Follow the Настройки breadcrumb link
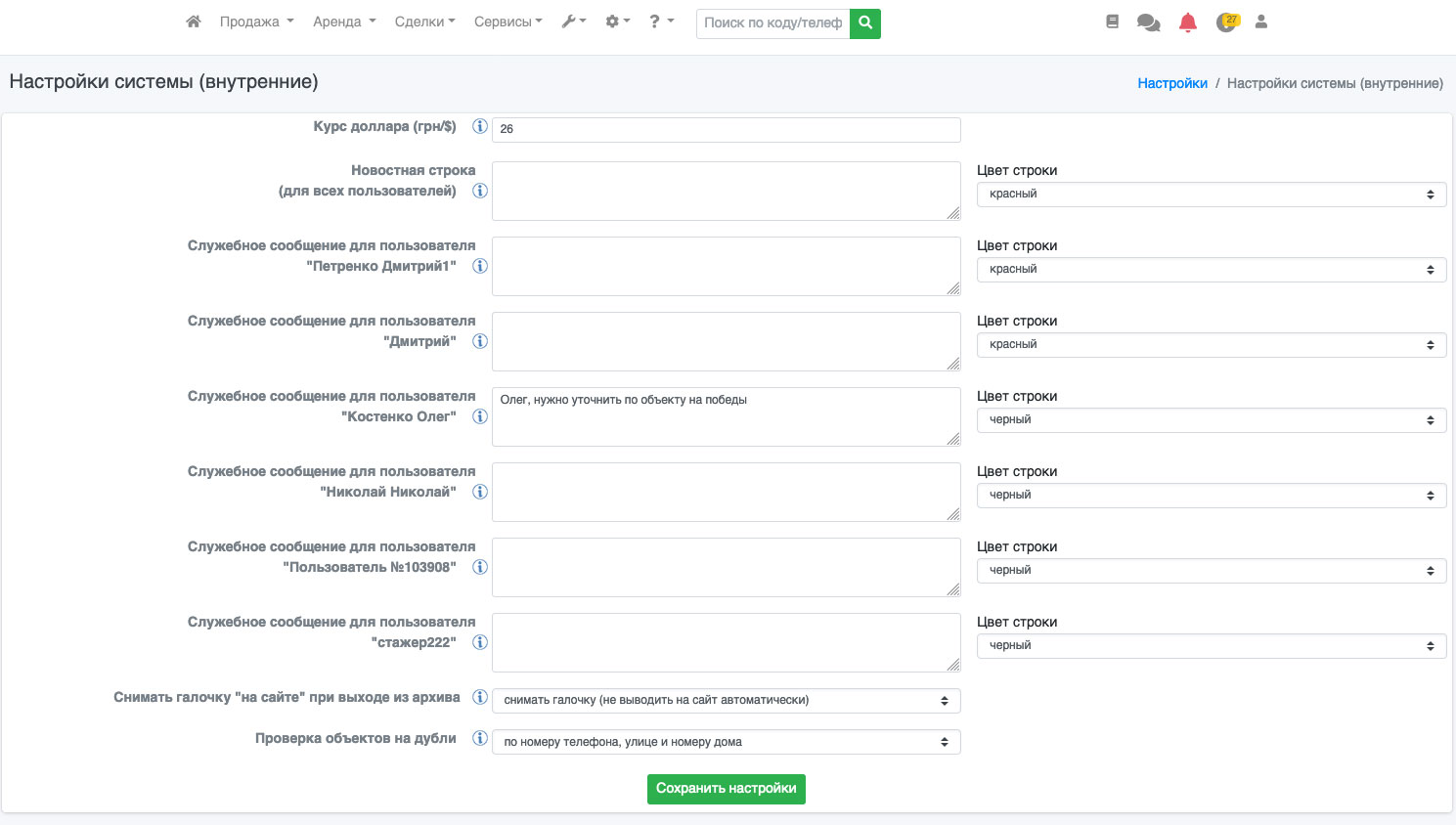 click(x=1171, y=83)
